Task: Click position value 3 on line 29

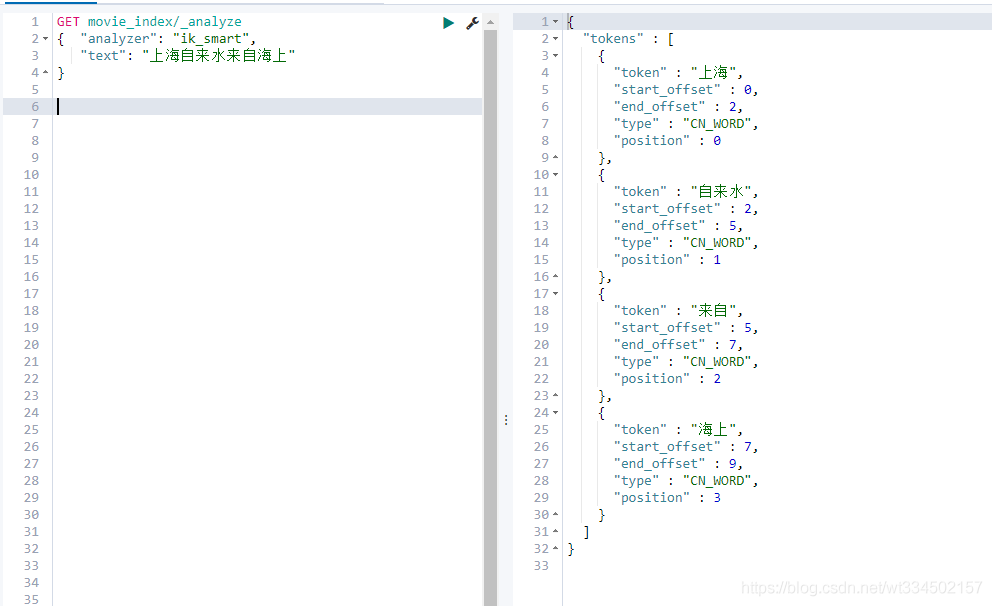Action: pyautogui.click(x=717, y=498)
